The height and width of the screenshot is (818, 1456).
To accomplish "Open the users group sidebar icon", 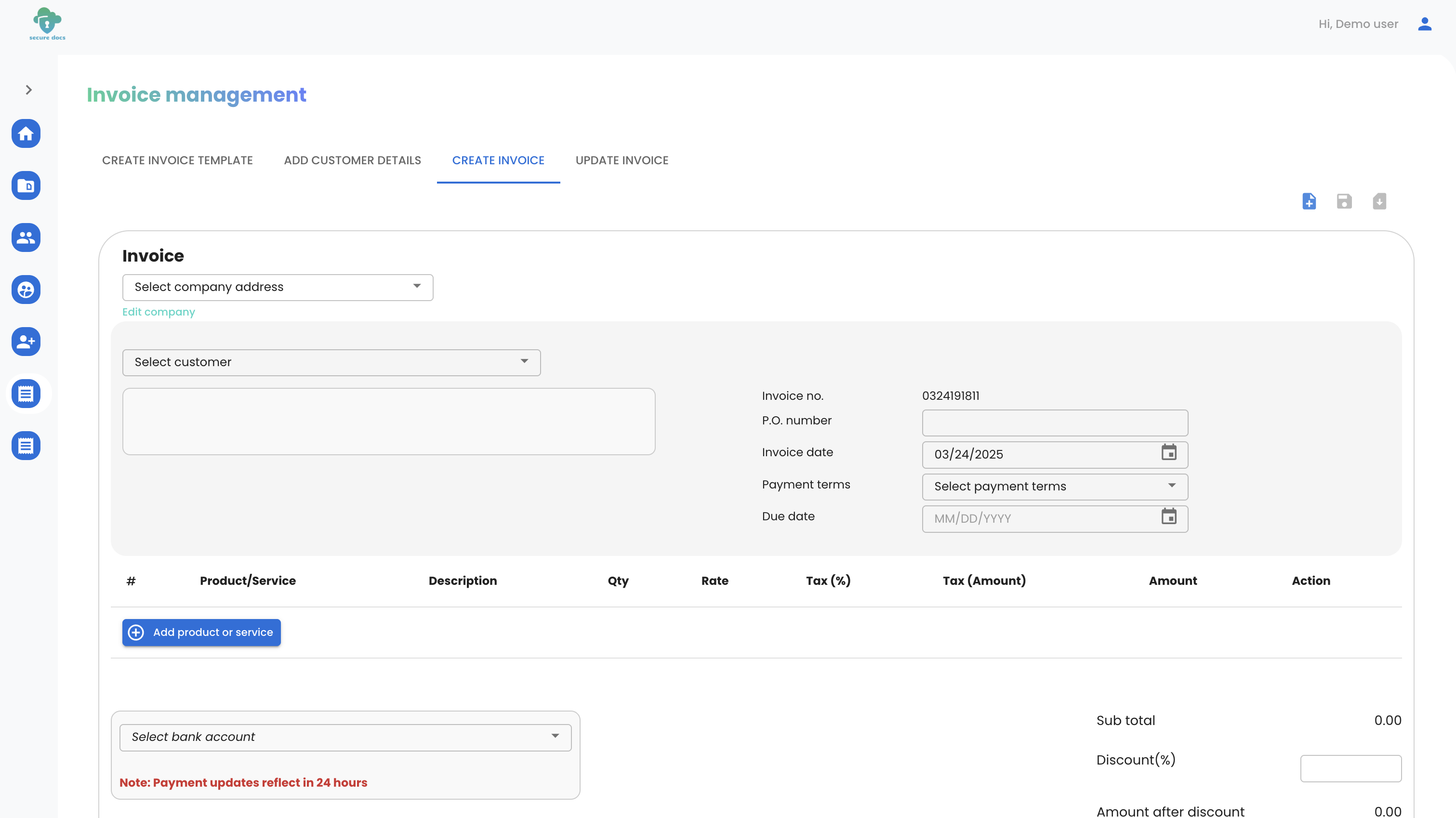I will tap(26, 237).
